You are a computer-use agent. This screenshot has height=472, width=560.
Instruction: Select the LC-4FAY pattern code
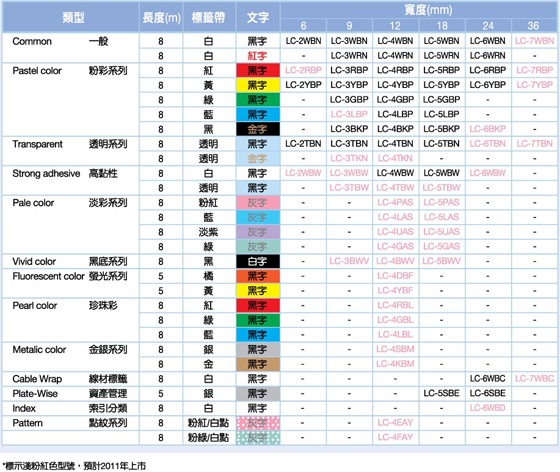(395, 437)
